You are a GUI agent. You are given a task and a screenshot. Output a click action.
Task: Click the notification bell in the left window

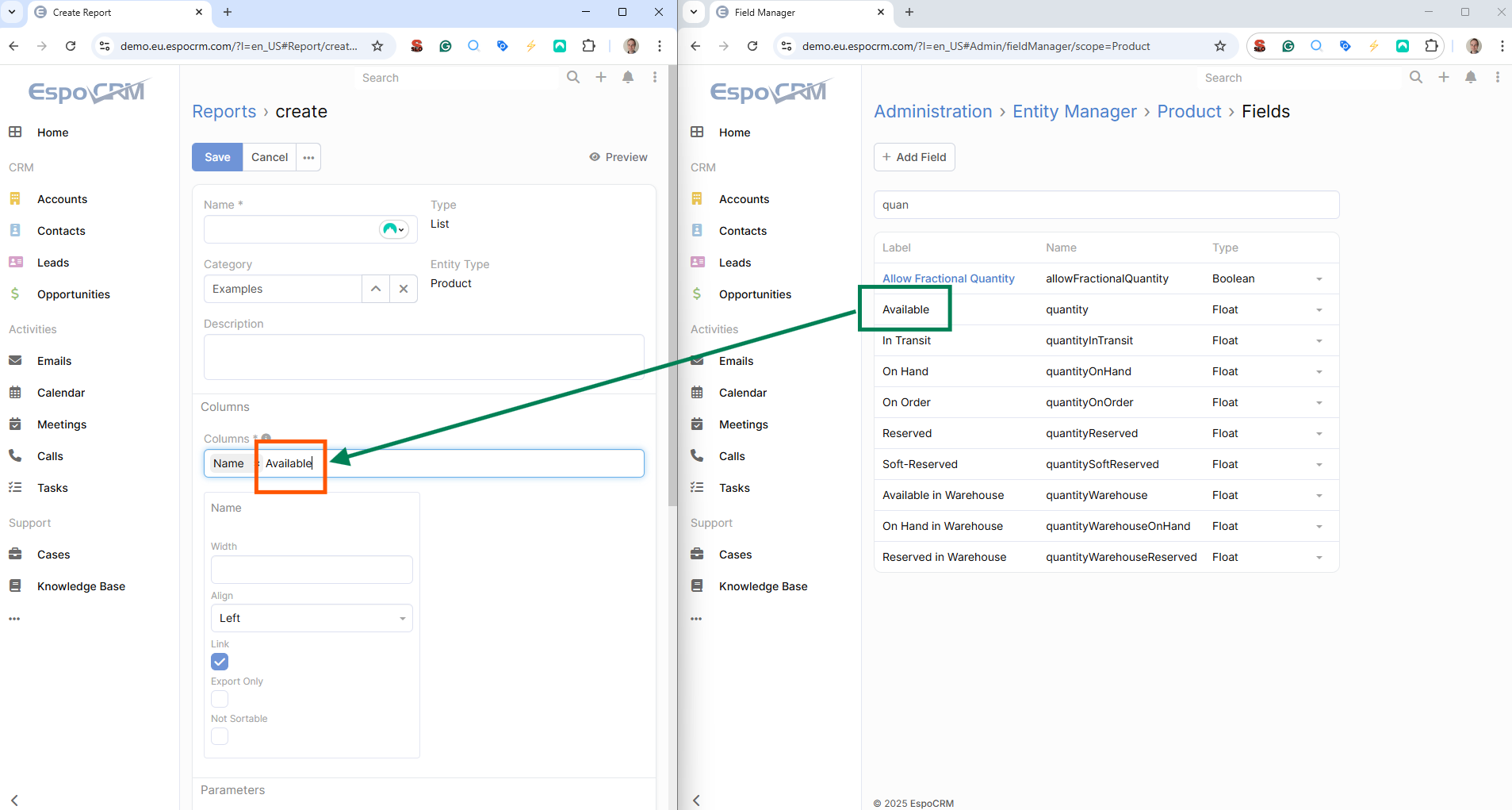[628, 77]
